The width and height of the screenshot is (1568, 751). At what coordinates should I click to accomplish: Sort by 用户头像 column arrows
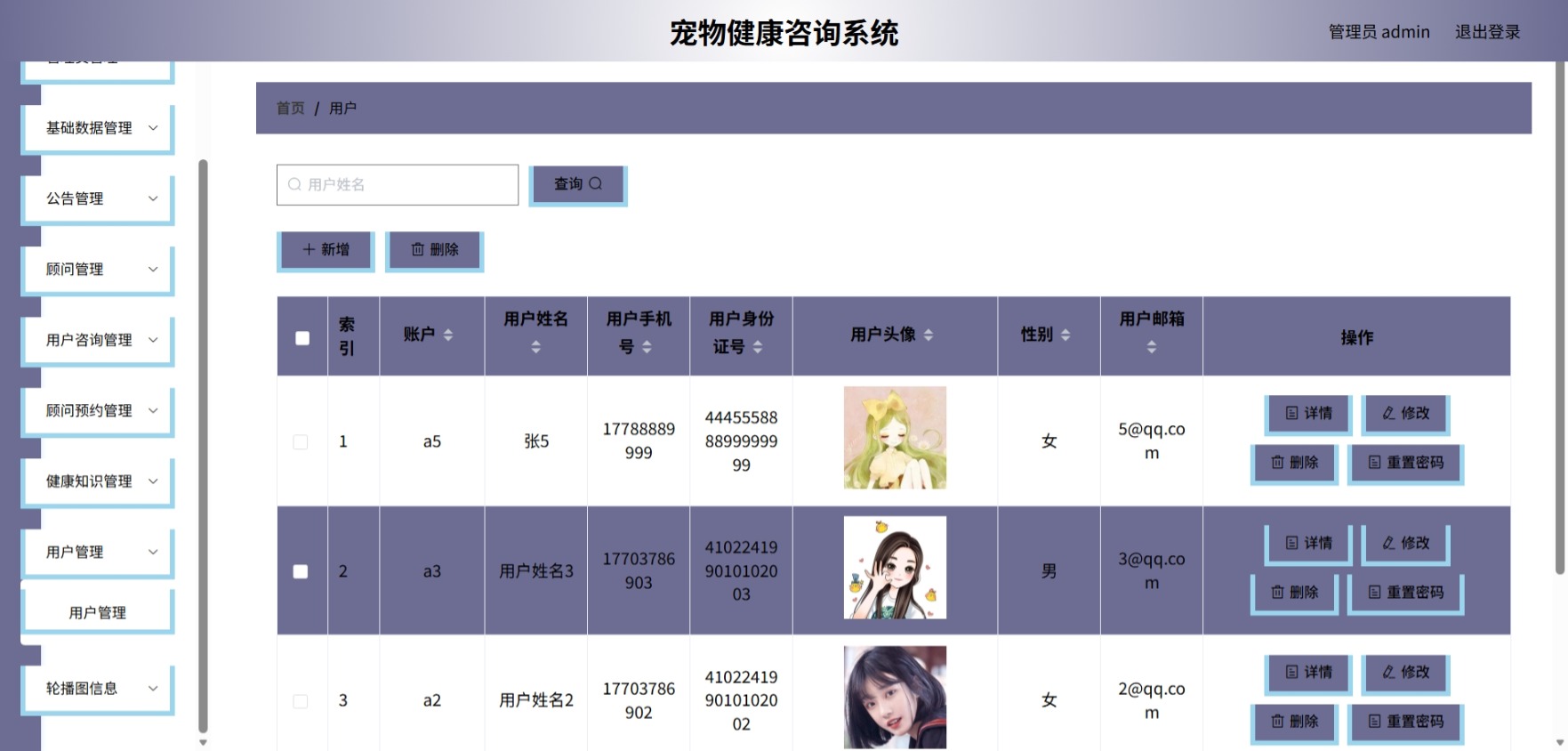click(x=929, y=335)
